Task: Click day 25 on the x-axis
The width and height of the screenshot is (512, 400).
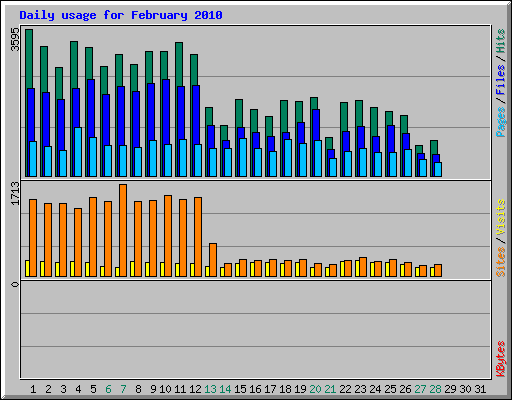Action: 390,389
